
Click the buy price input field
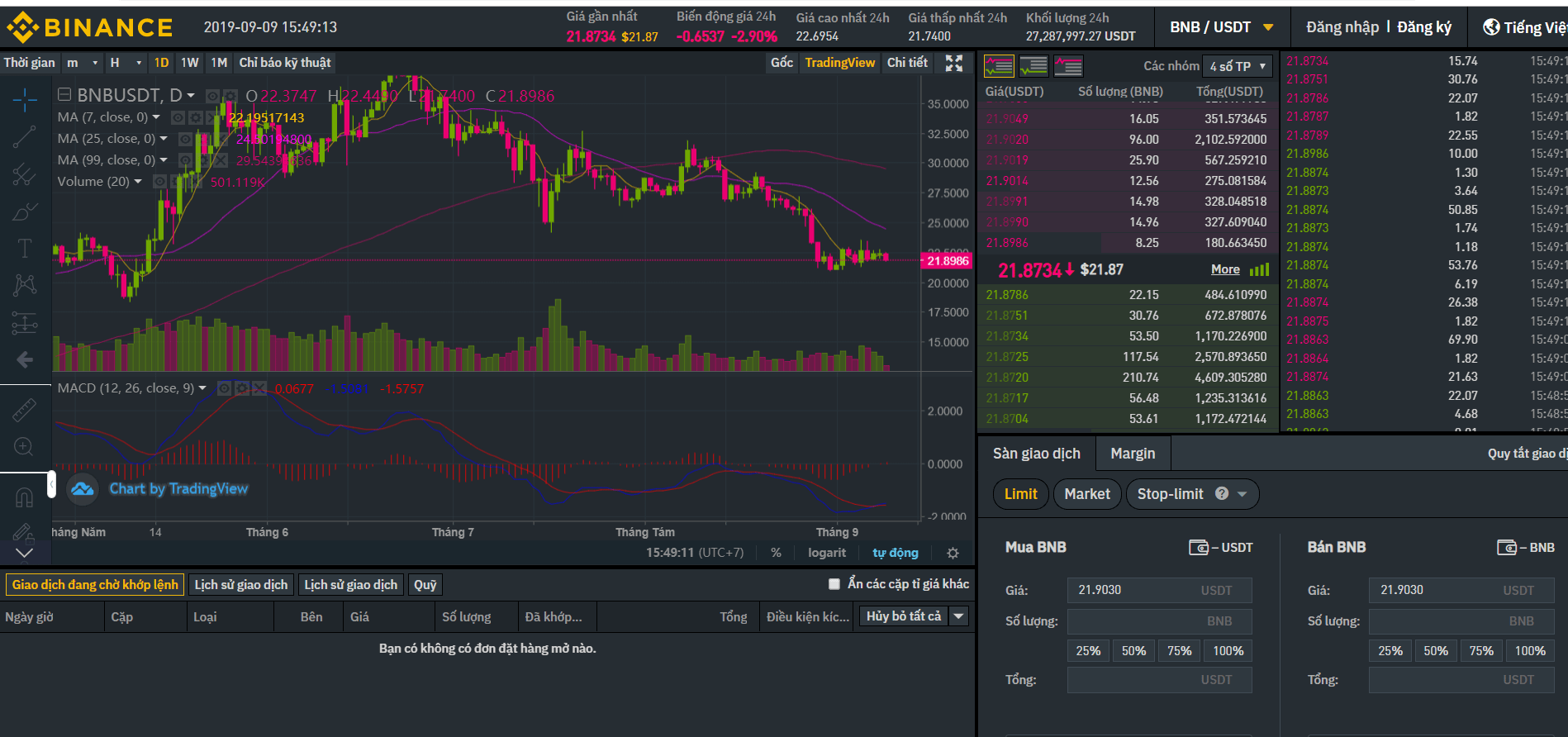[1159, 590]
